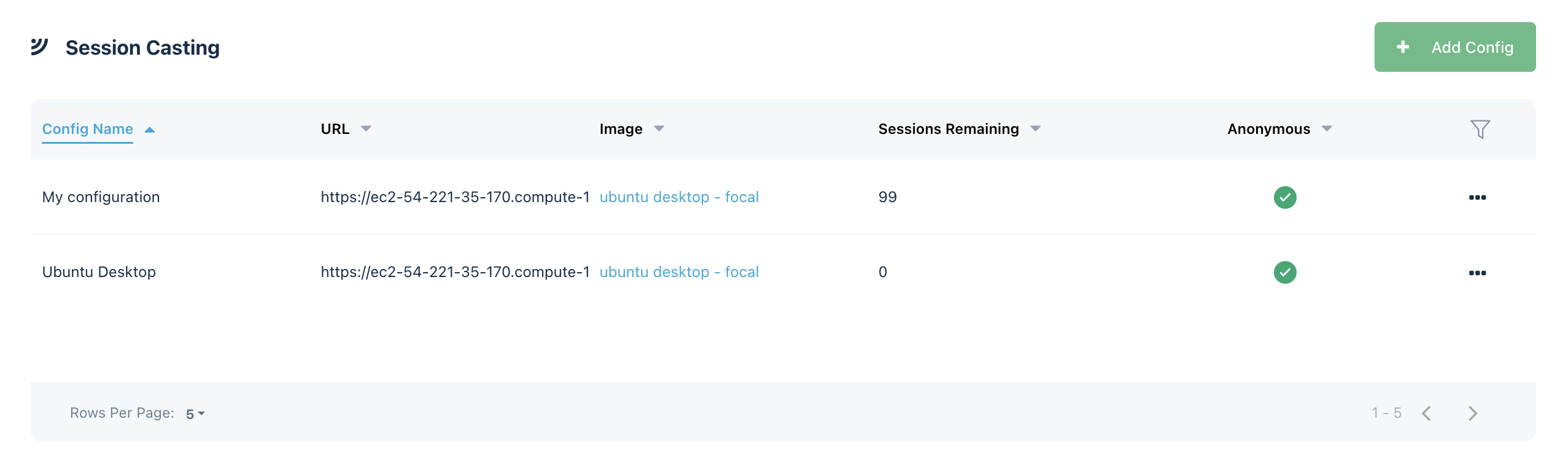This screenshot has height=473, width=1568.
Task: Sort by the Anonymous column header
Action: (1268, 129)
